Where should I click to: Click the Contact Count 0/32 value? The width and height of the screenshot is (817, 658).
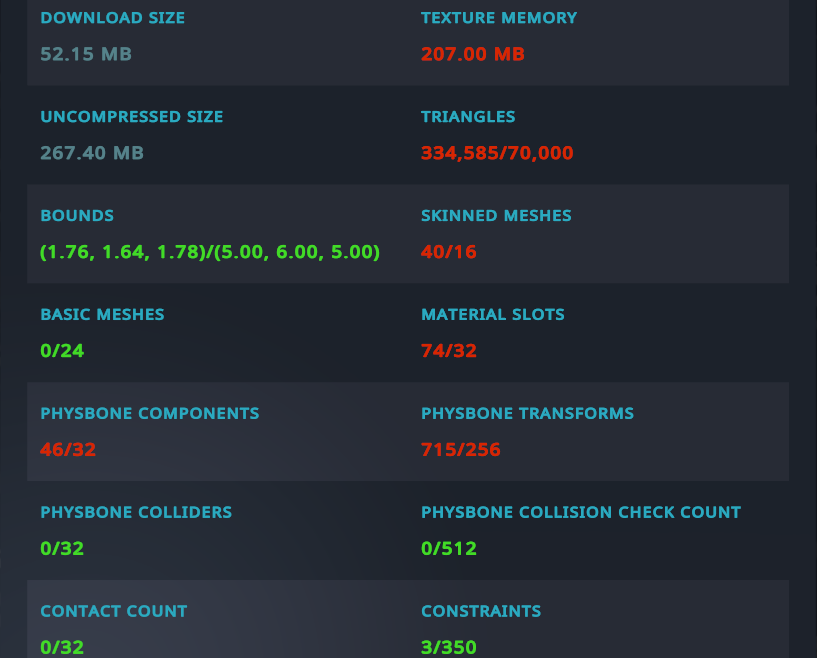click(x=62, y=648)
